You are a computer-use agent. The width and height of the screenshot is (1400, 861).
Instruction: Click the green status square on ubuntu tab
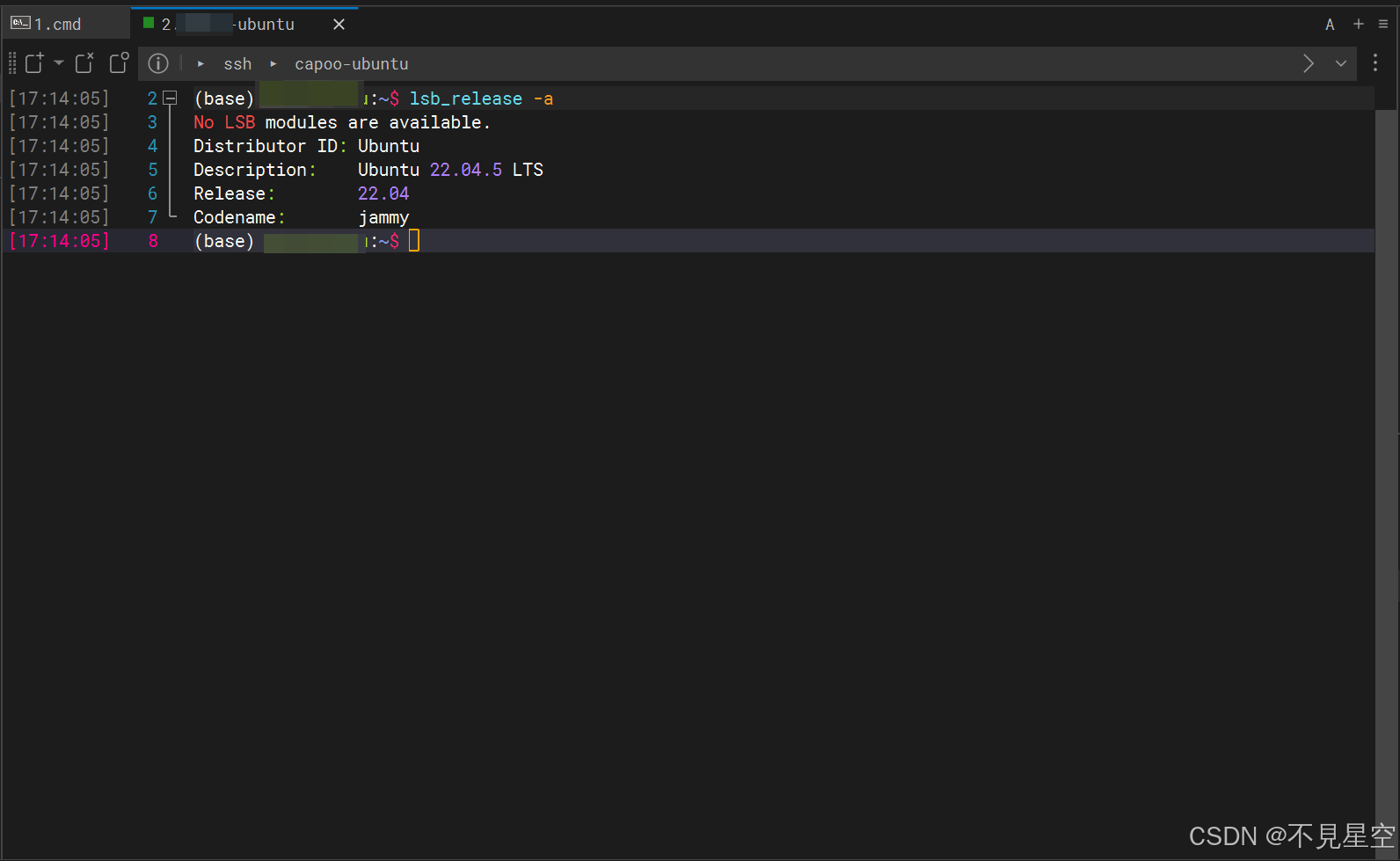pos(149,23)
